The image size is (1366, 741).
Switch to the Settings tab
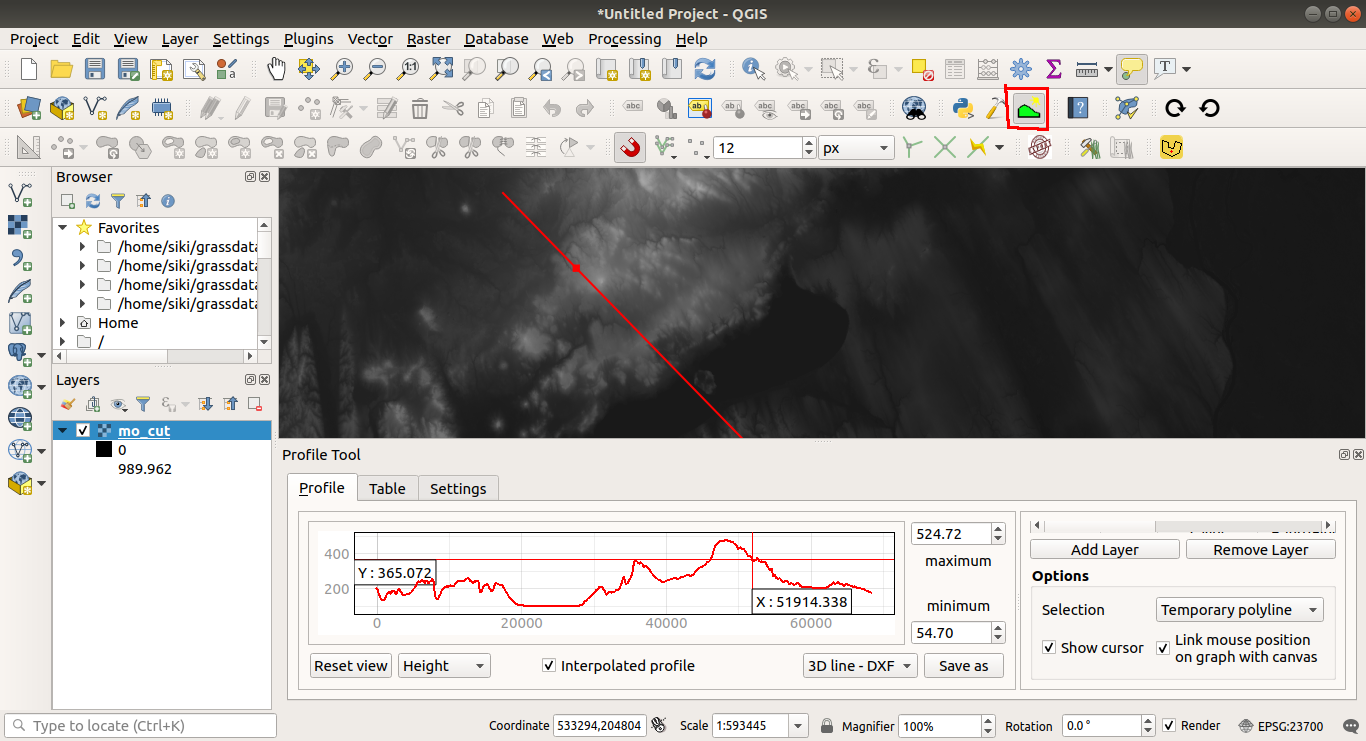458,489
